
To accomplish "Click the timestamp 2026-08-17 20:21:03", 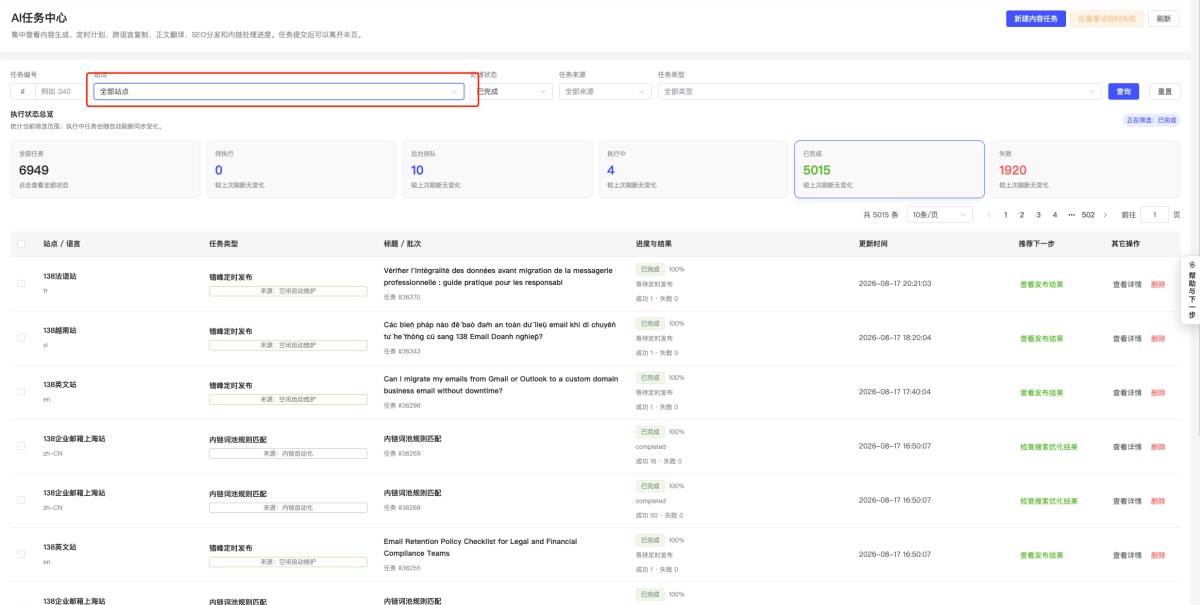I will tap(894, 283).
